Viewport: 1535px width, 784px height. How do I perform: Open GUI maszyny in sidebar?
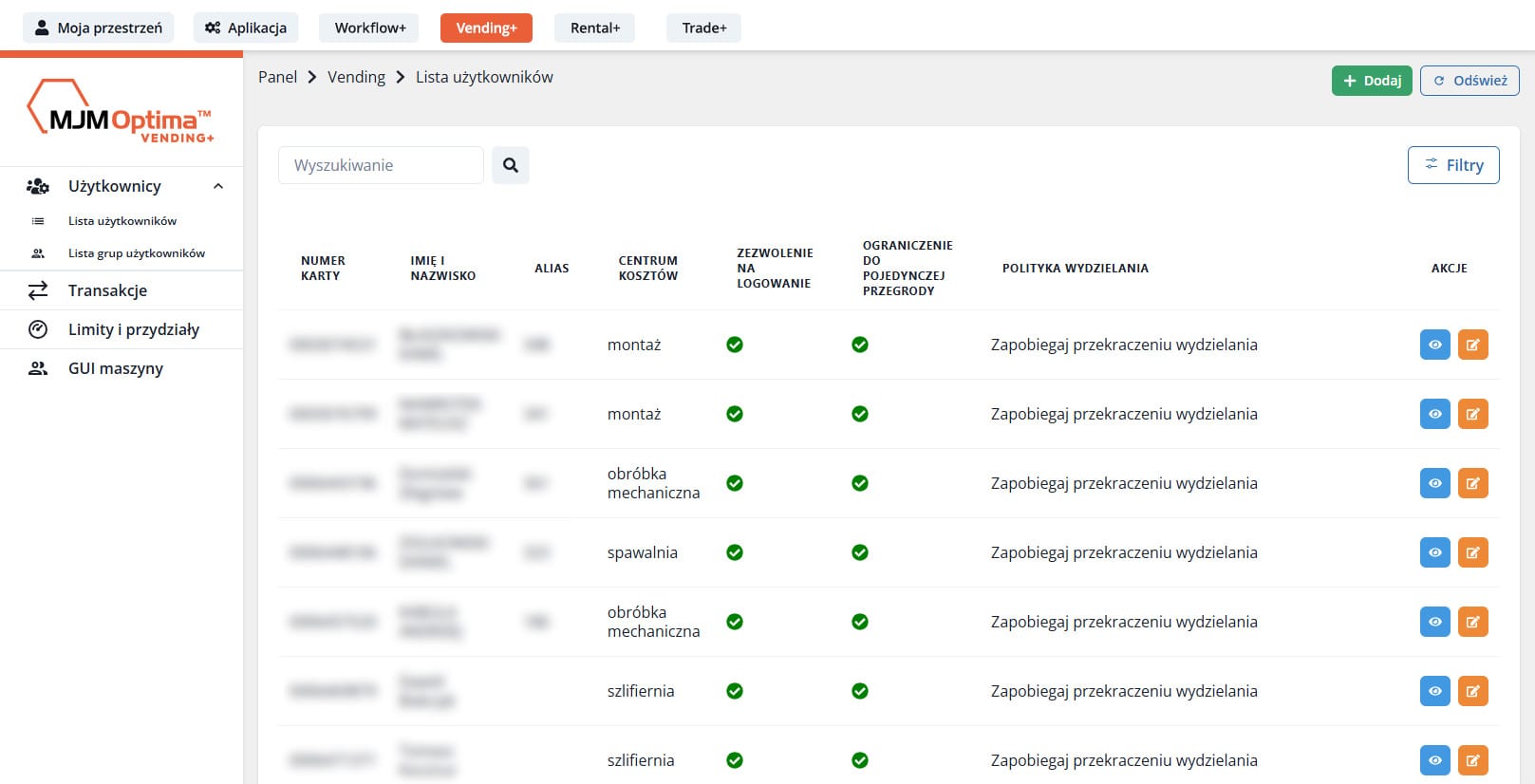point(115,368)
